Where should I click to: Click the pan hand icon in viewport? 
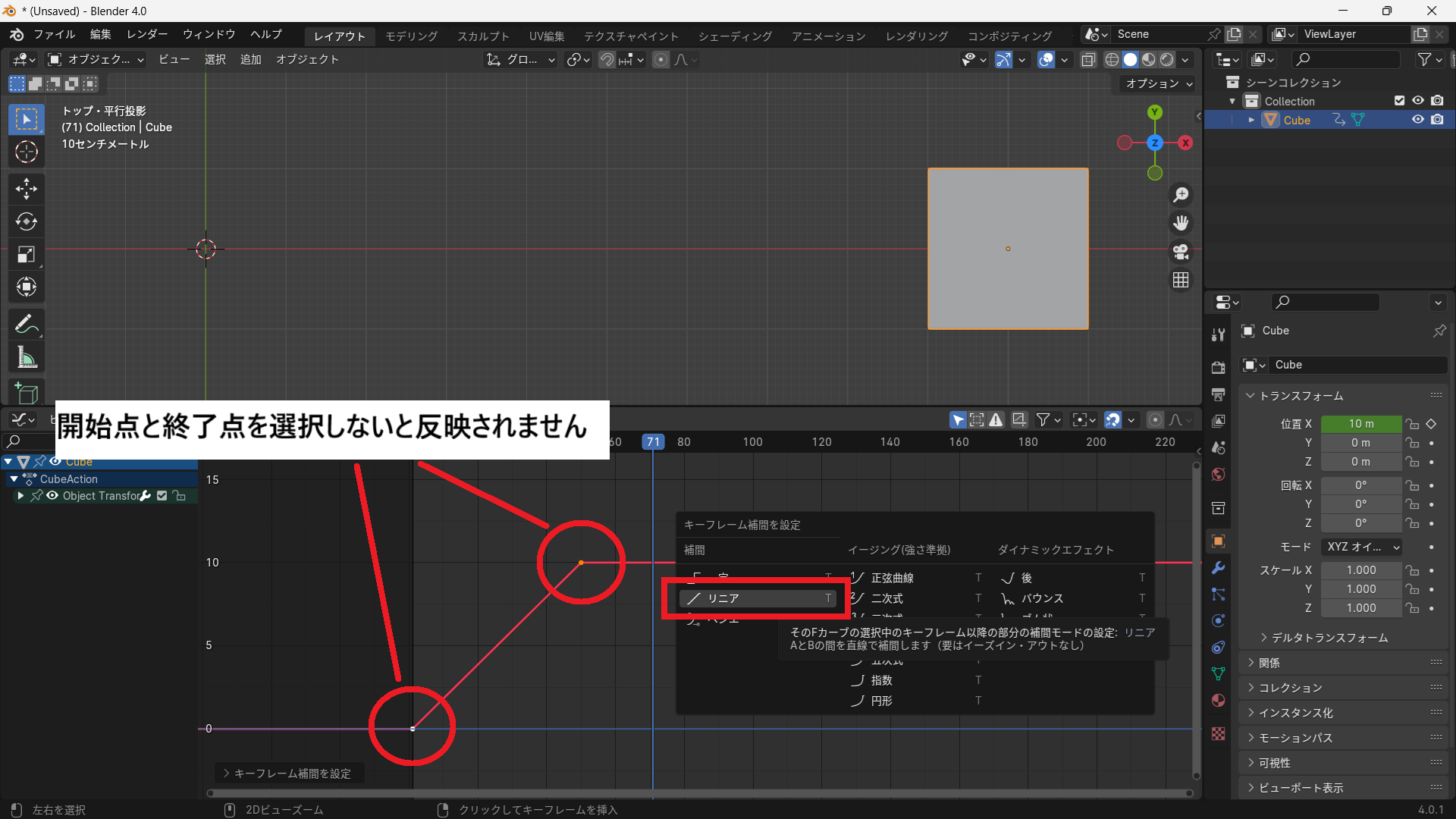[1181, 223]
